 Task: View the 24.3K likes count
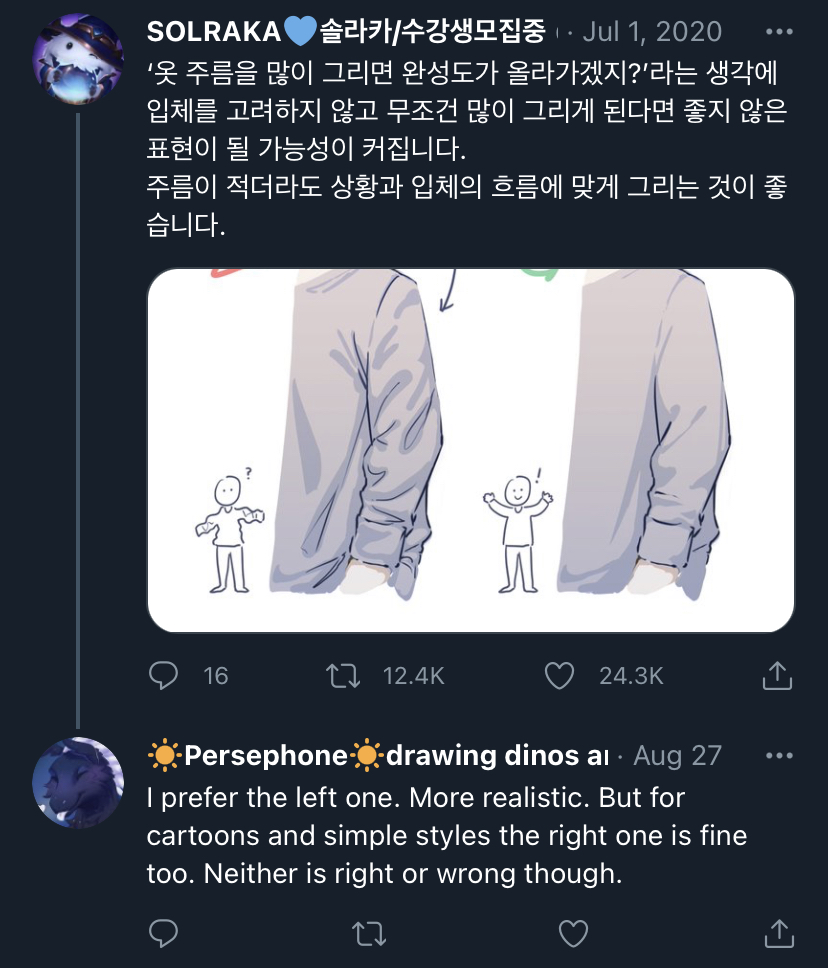(631, 676)
